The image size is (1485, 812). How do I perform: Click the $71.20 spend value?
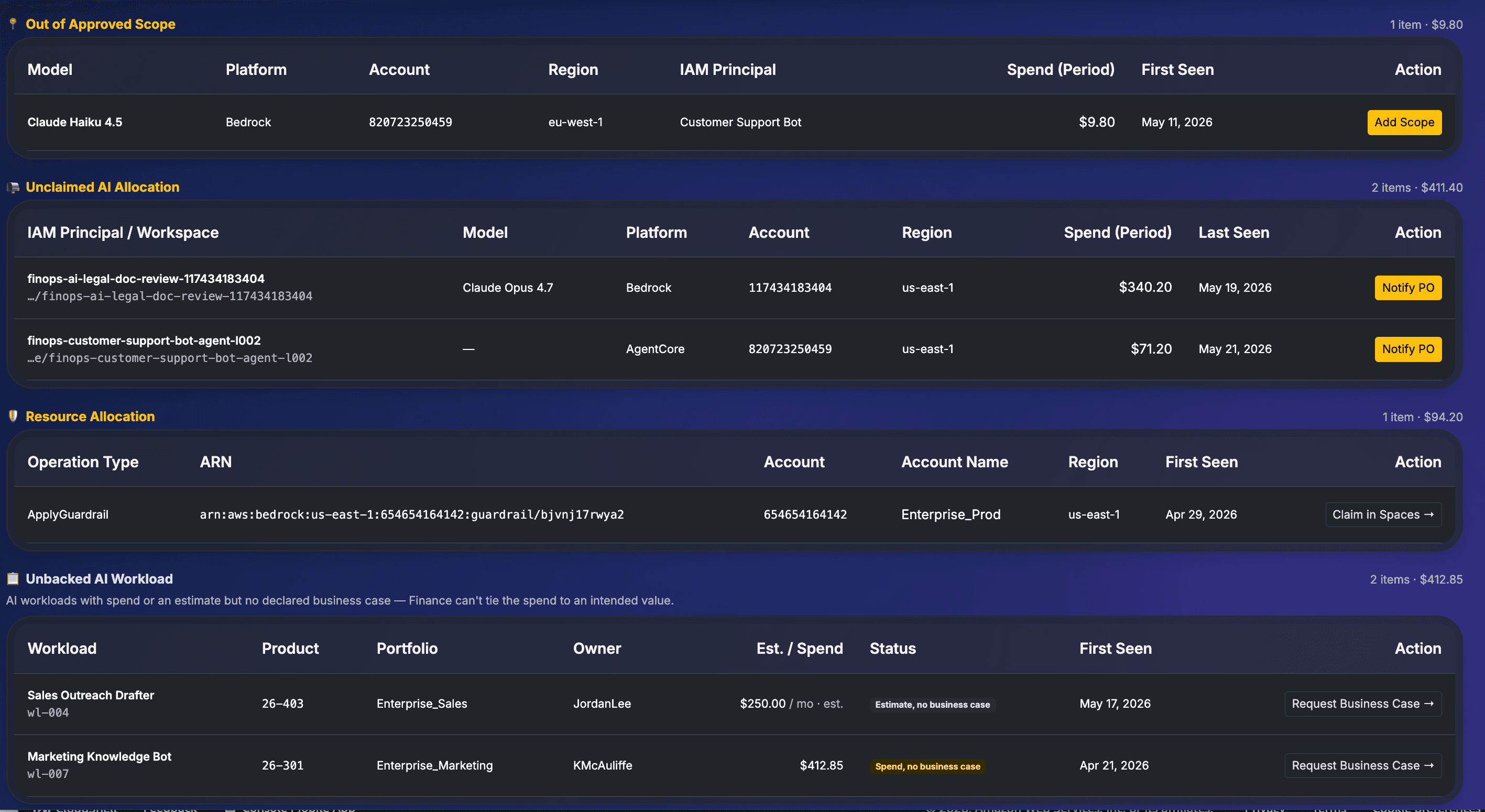click(1151, 349)
